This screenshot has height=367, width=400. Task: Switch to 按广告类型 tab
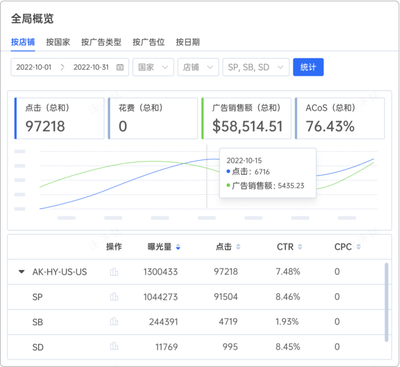point(101,42)
